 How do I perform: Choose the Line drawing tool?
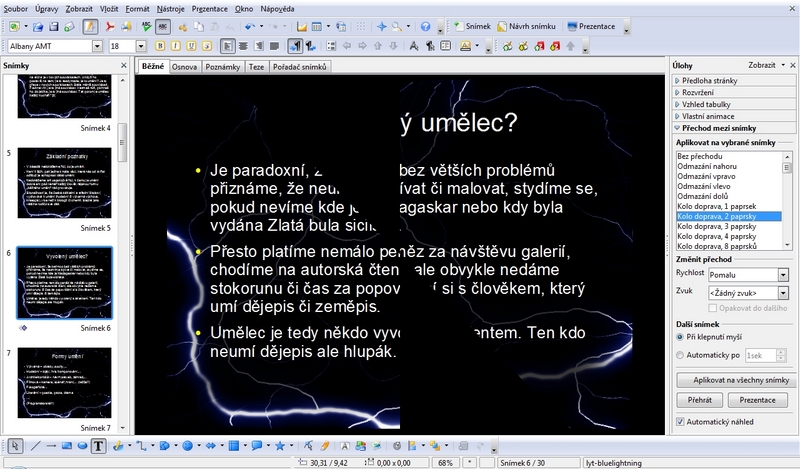coord(37,446)
